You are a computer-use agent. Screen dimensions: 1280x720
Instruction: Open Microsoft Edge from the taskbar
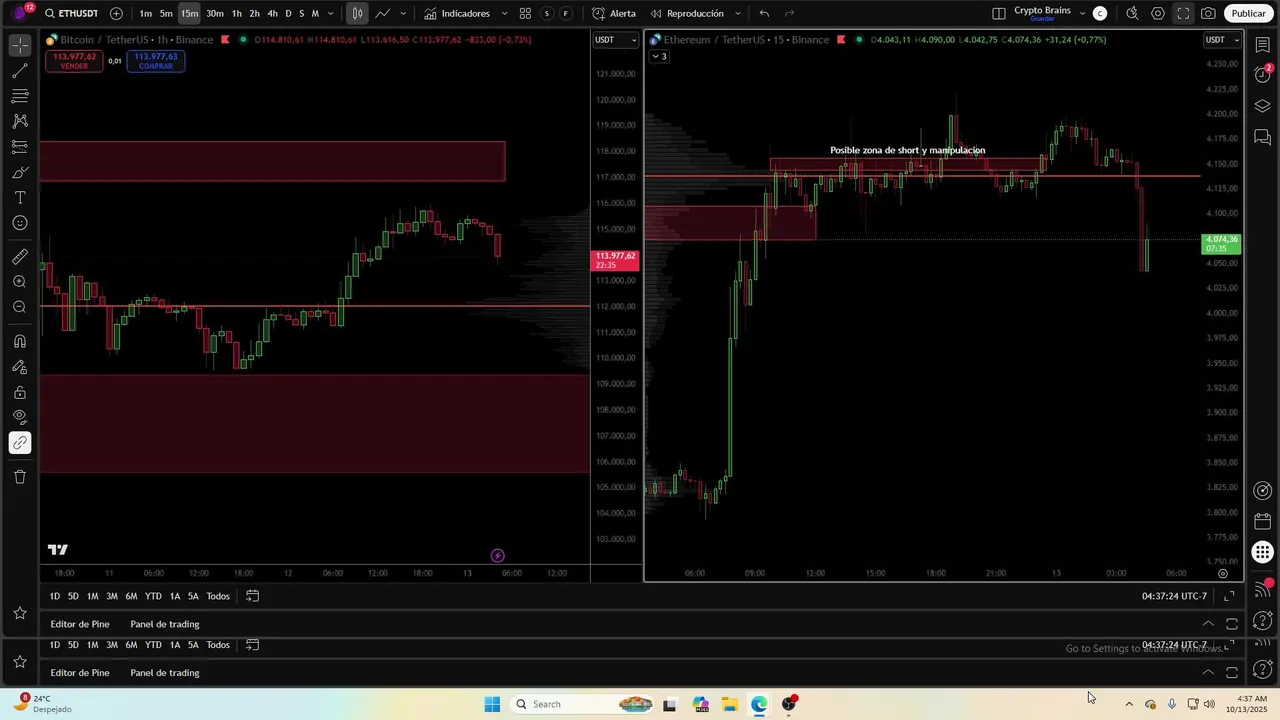pyautogui.click(x=759, y=704)
